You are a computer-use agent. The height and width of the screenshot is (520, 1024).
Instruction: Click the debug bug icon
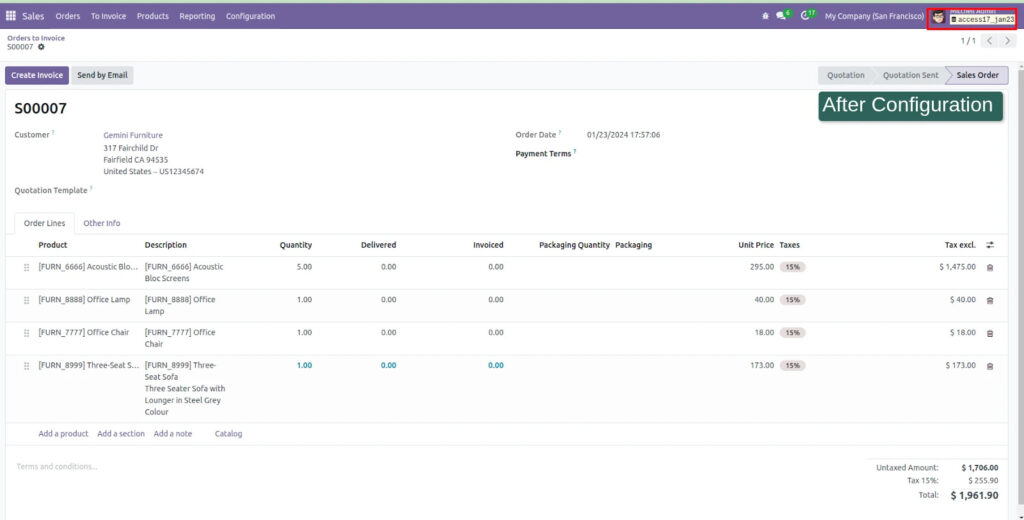[x=765, y=16]
